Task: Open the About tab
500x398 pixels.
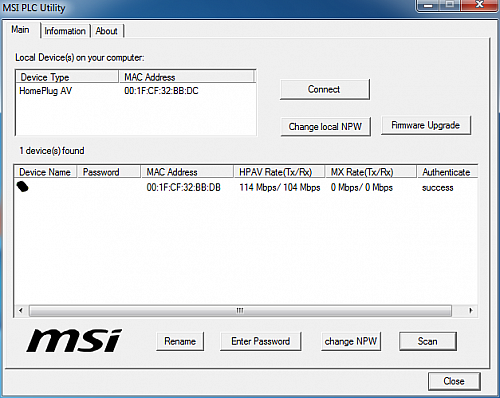Action: (107, 31)
